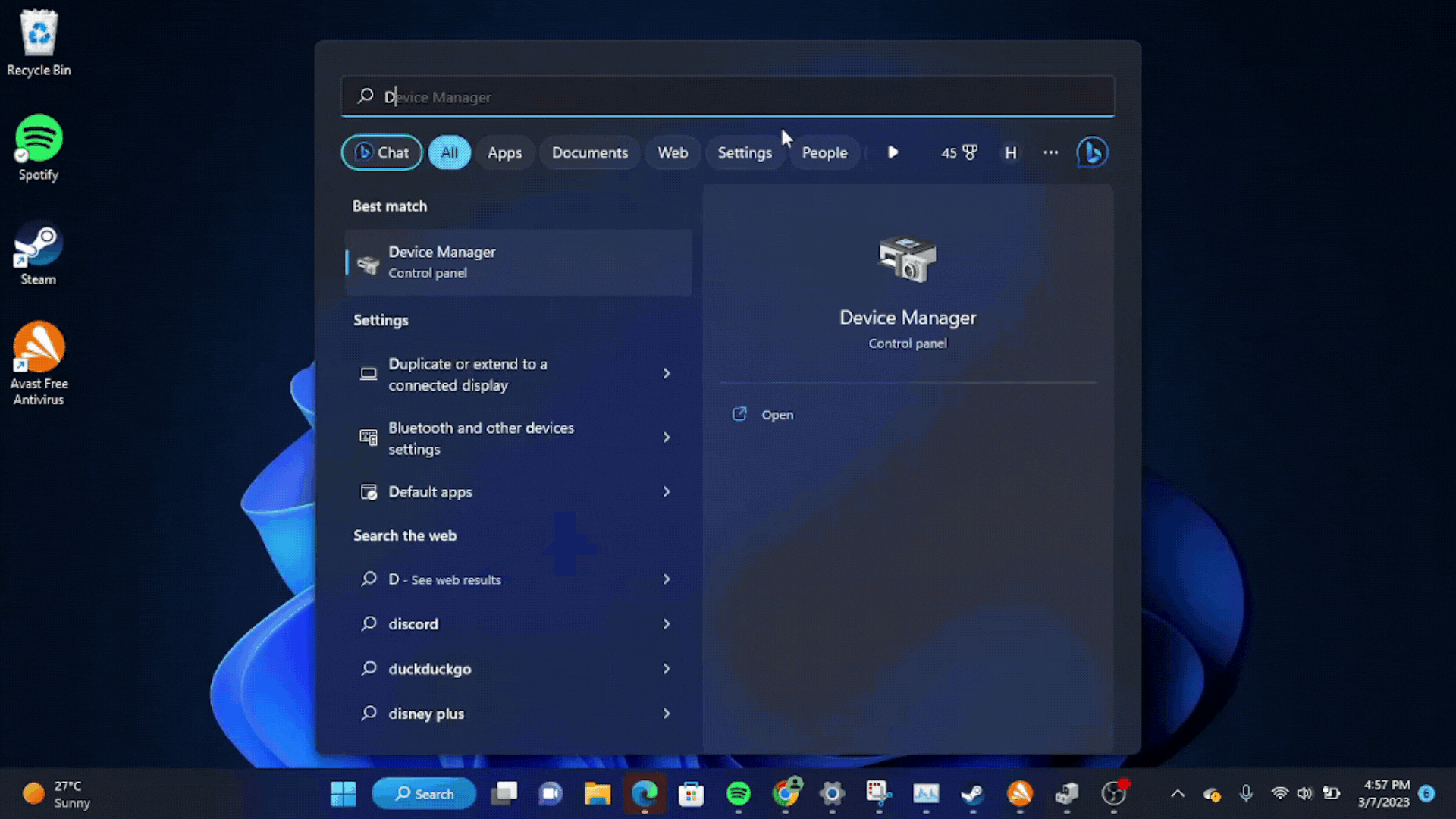
Task: Expand the Default apps result chevron
Action: [666, 492]
